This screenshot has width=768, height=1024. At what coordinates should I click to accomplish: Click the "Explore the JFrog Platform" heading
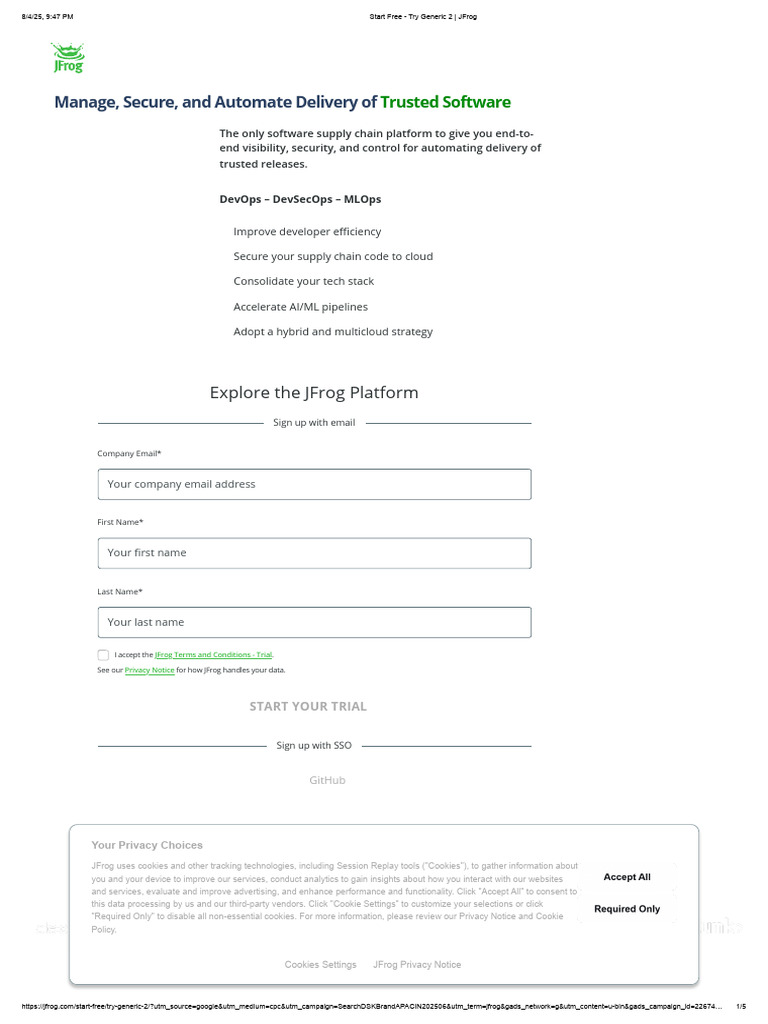tap(314, 393)
